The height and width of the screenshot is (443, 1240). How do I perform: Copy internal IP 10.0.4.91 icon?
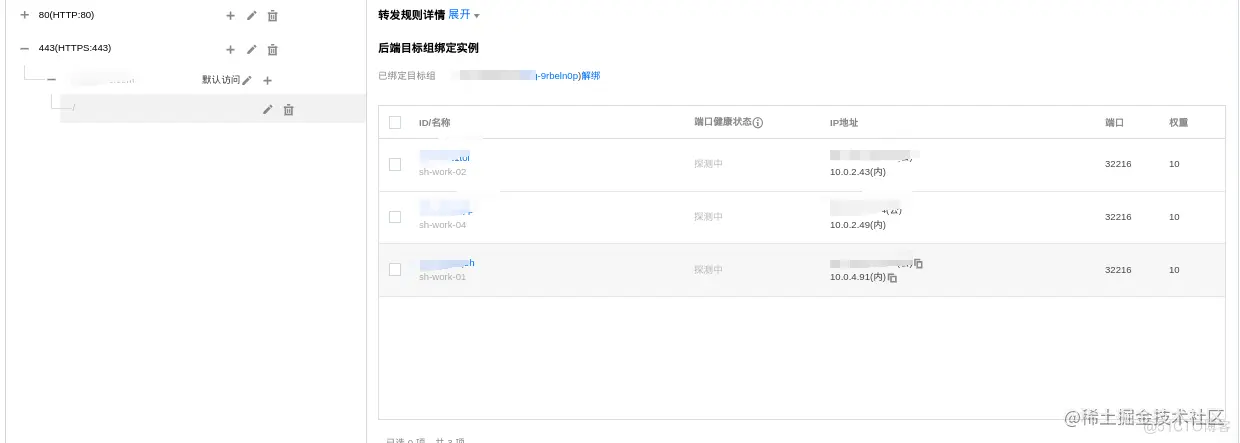pos(892,278)
